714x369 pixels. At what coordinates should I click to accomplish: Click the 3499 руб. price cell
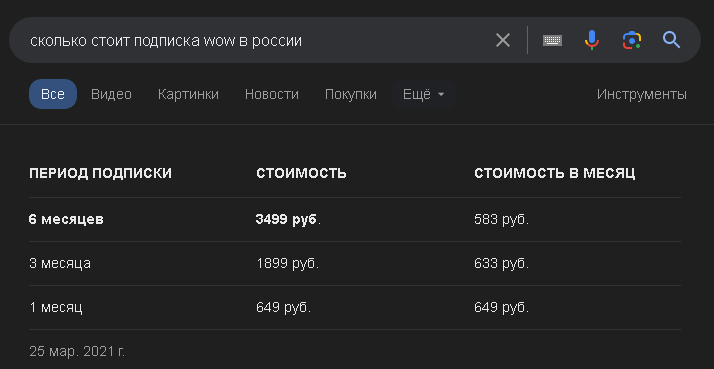point(288,220)
